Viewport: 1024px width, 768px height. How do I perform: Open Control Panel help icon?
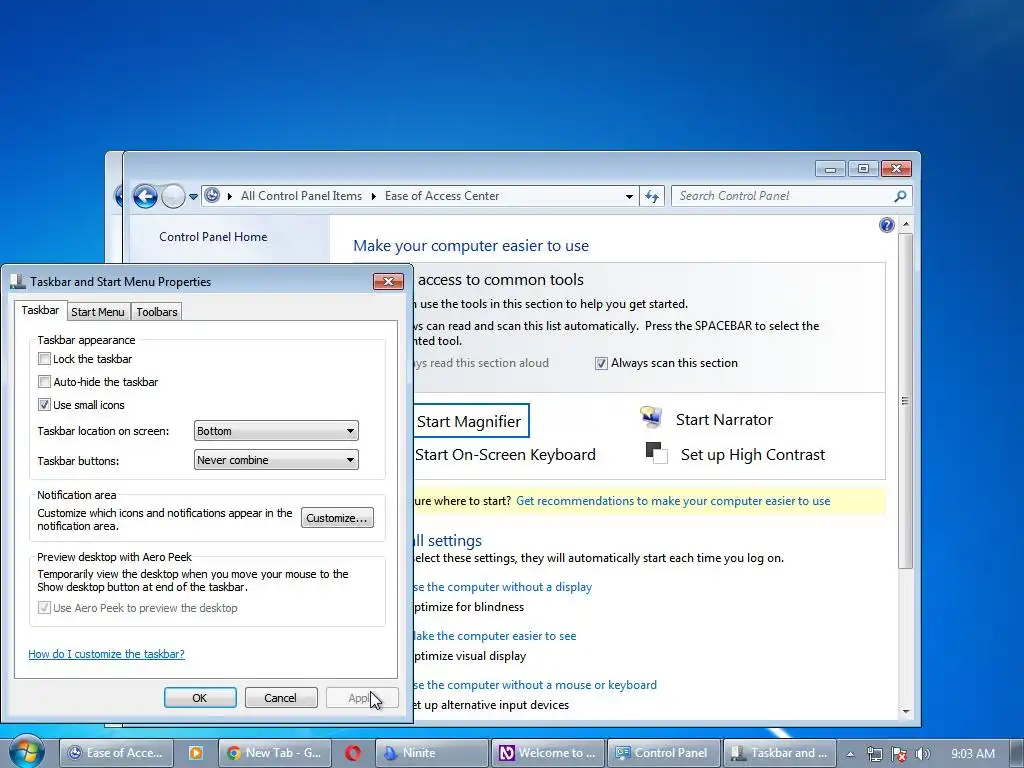pos(886,225)
